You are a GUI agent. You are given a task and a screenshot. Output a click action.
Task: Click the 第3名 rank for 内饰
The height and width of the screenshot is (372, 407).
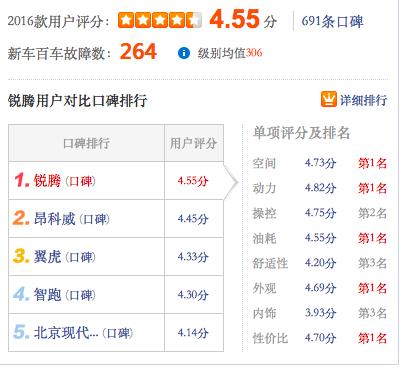tap(372, 313)
